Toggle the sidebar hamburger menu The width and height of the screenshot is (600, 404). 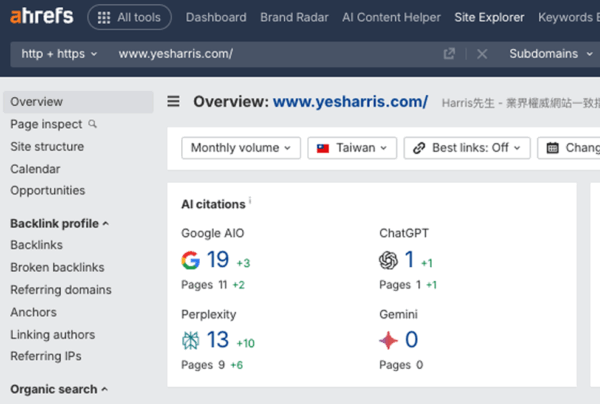click(x=173, y=101)
